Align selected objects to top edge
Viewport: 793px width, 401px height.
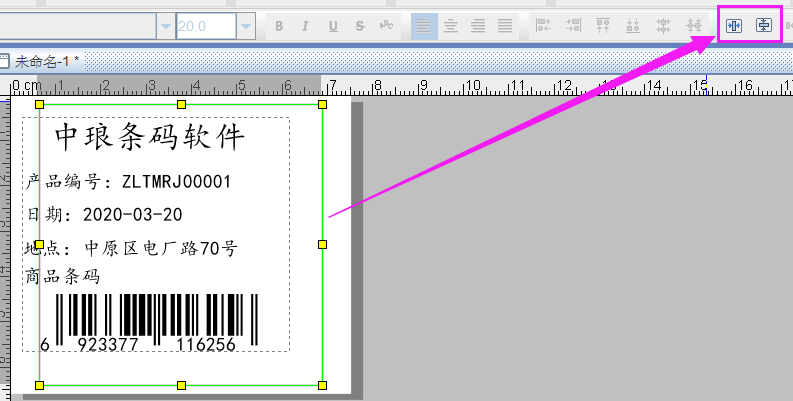click(x=603, y=25)
